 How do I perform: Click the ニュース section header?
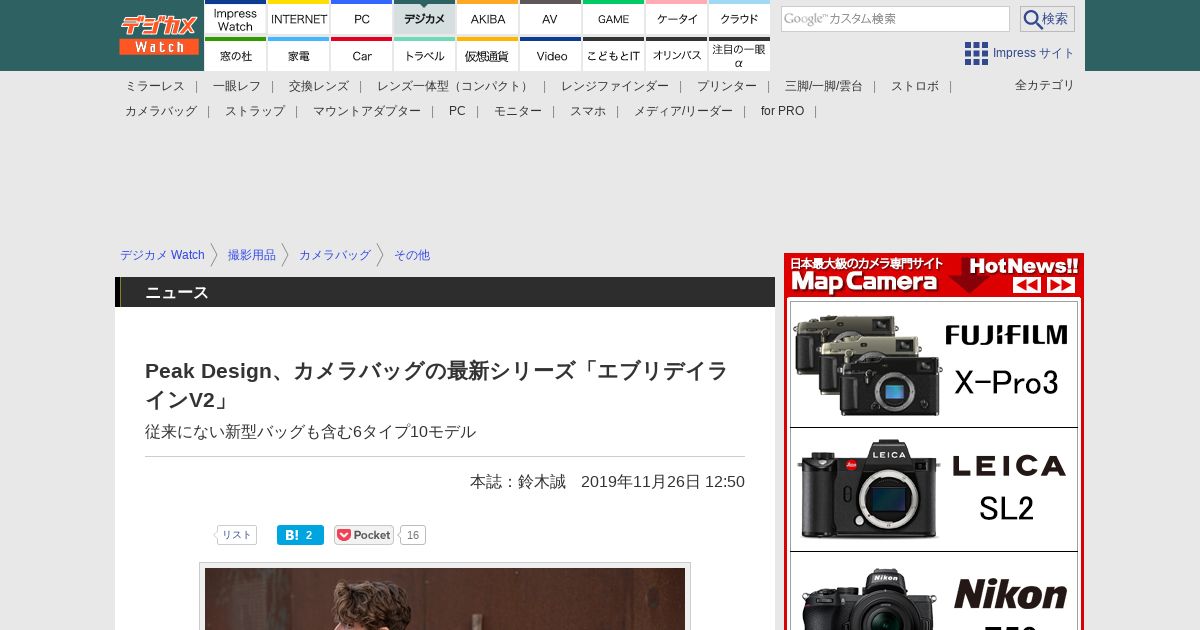click(x=445, y=292)
